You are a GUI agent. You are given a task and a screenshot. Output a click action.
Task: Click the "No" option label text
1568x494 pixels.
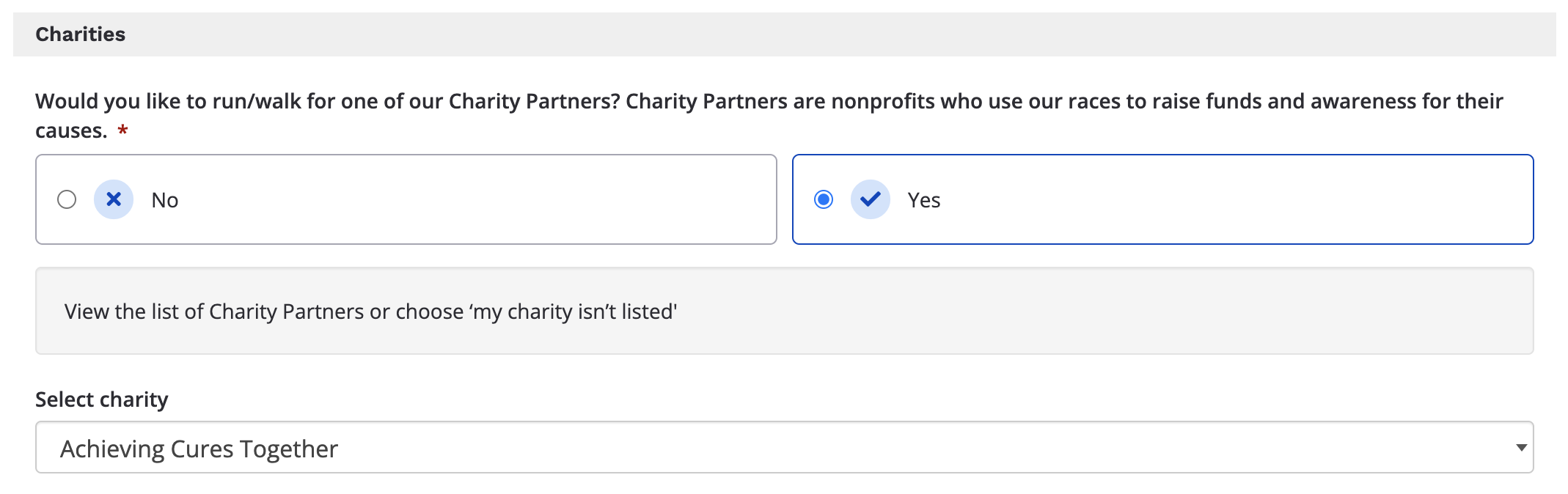[165, 200]
